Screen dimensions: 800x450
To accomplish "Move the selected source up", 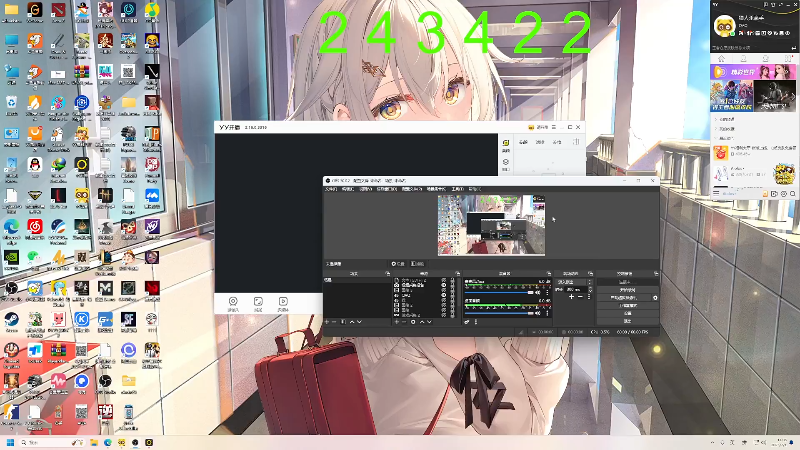I will pyautogui.click(x=422, y=322).
